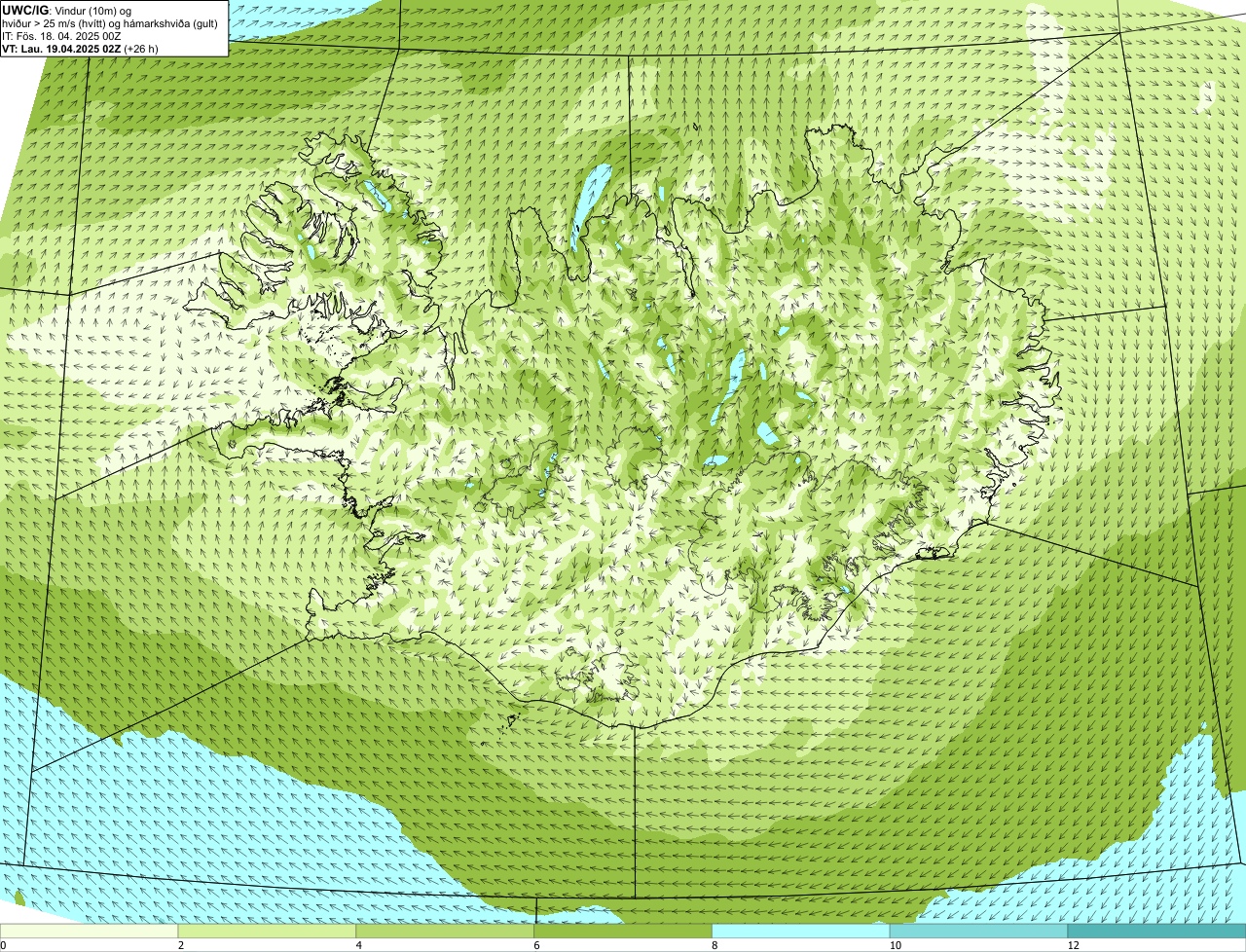This screenshot has height=952, width=1246.
Task: Click the '2' label on the color scale
Action: point(180,945)
